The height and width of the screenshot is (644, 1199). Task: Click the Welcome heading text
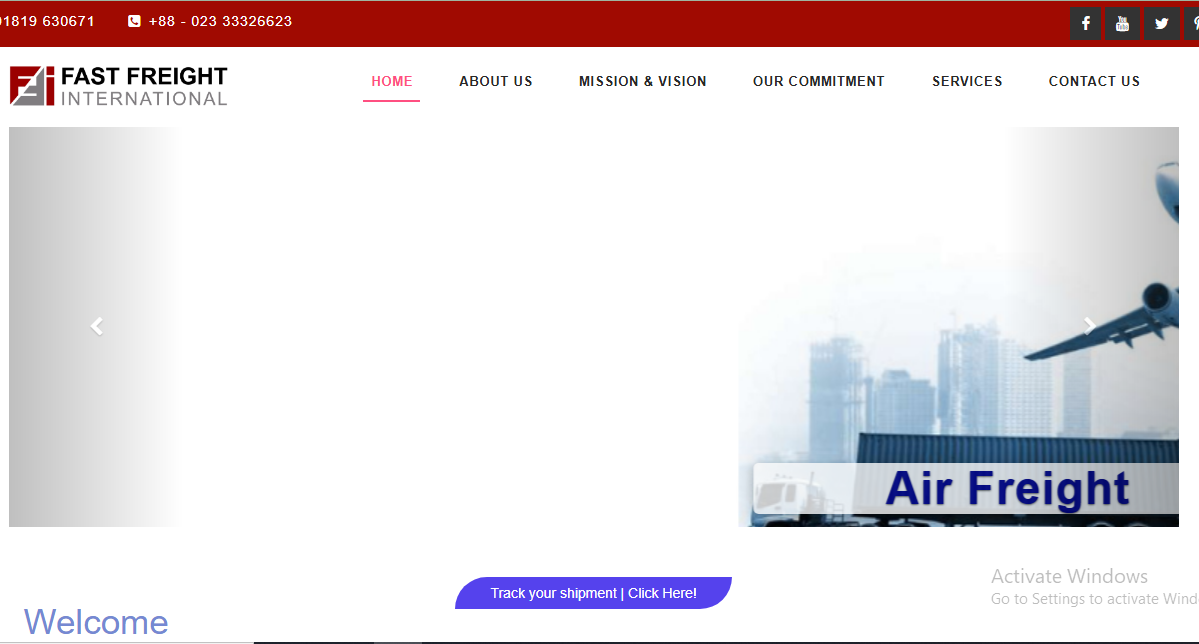pyautogui.click(x=96, y=622)
